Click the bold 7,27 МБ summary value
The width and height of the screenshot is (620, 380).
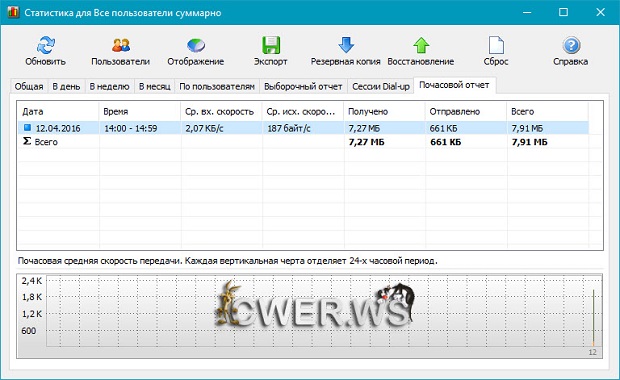[x=367, y=142]
